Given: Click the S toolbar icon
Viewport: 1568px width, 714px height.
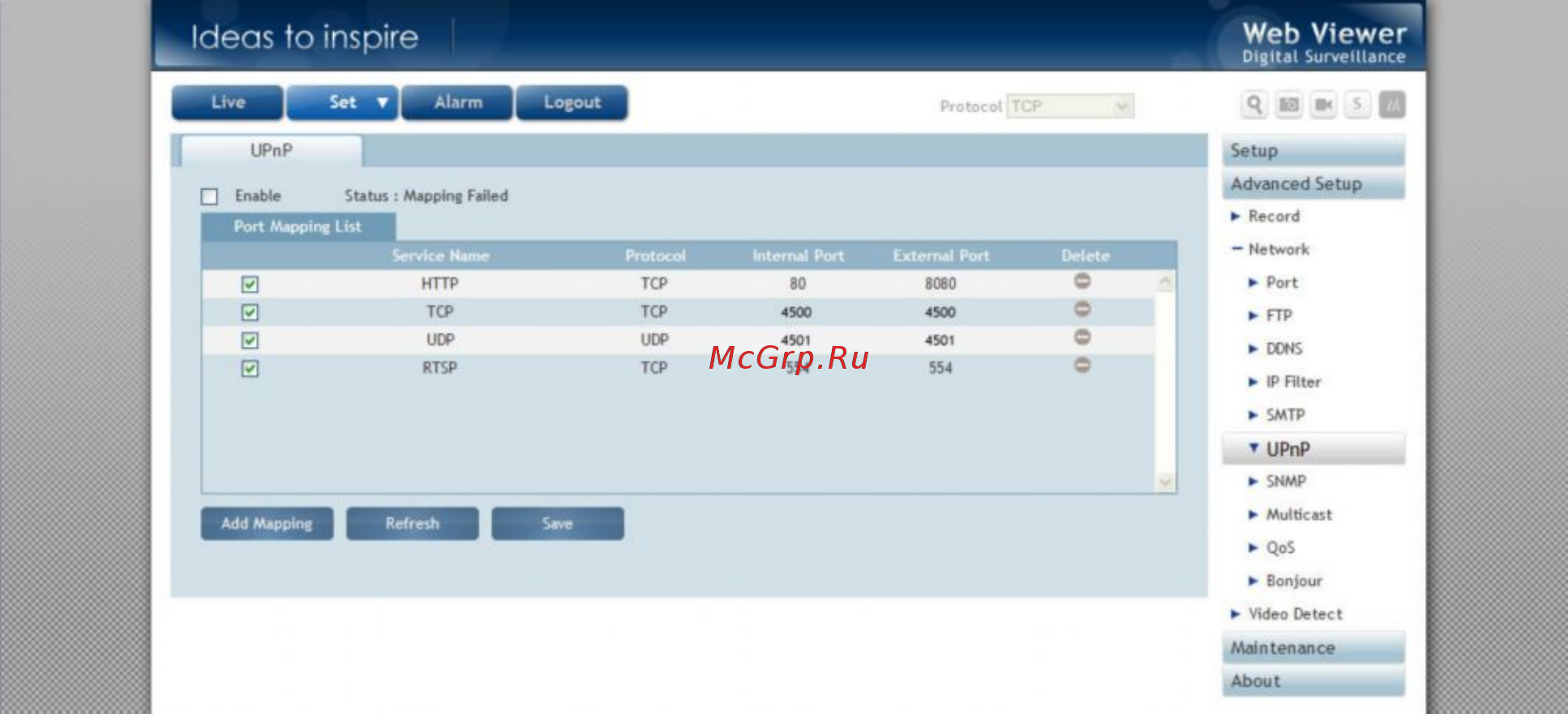Looking at the screenshot, I should pos(1357,105).
